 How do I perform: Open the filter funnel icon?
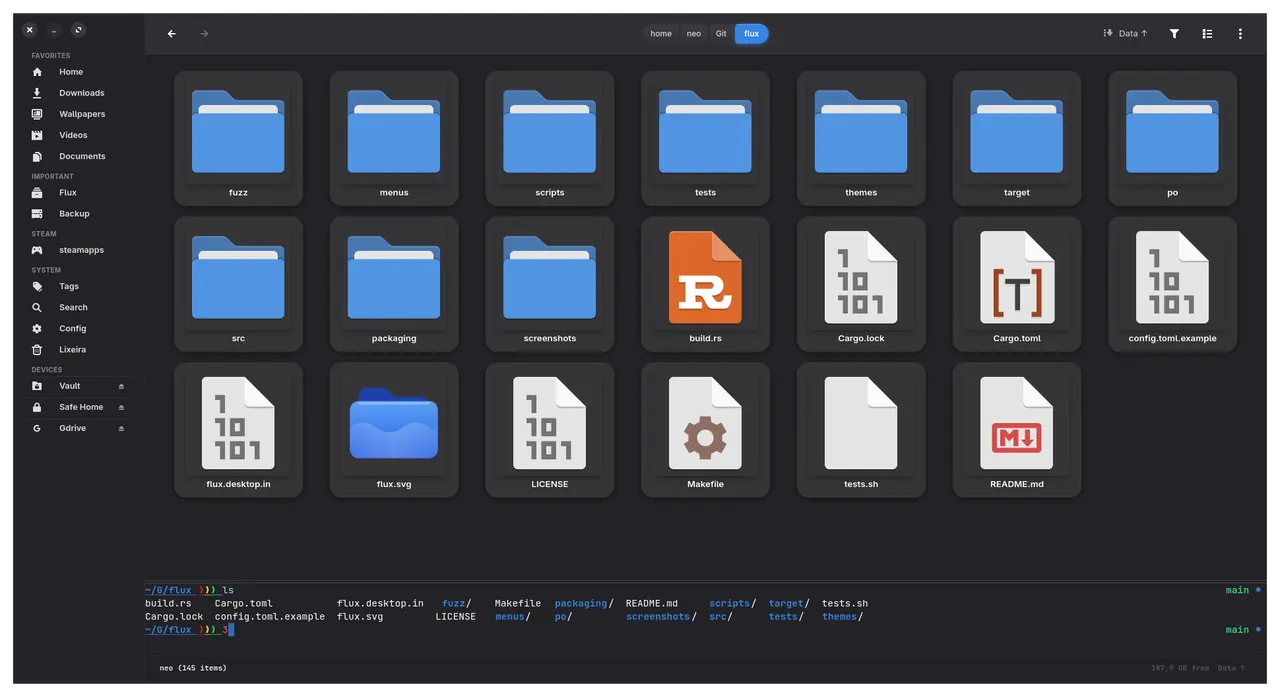pos(1174,34)
